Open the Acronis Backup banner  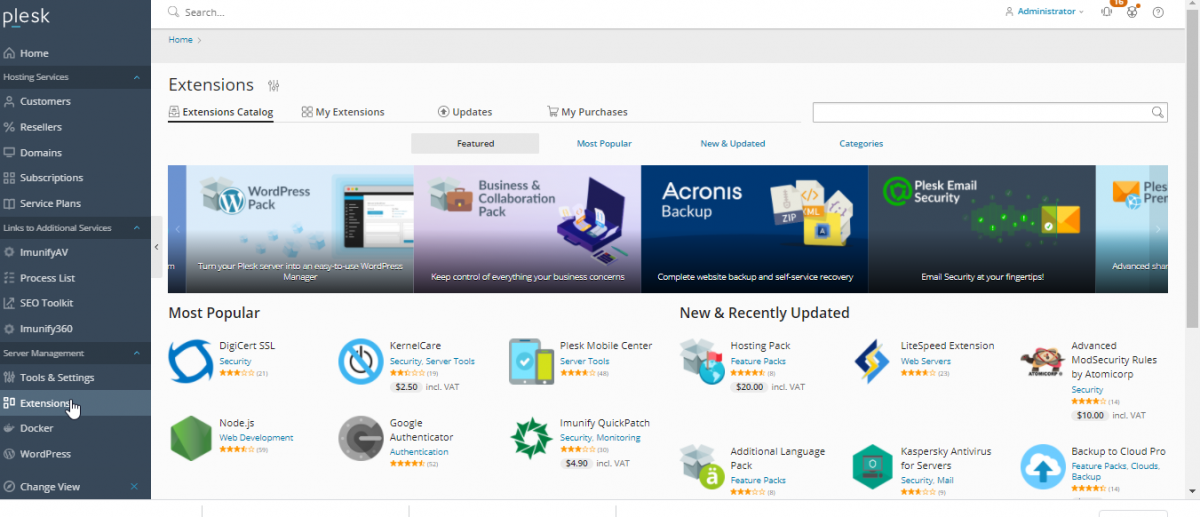tap(754, 229)
